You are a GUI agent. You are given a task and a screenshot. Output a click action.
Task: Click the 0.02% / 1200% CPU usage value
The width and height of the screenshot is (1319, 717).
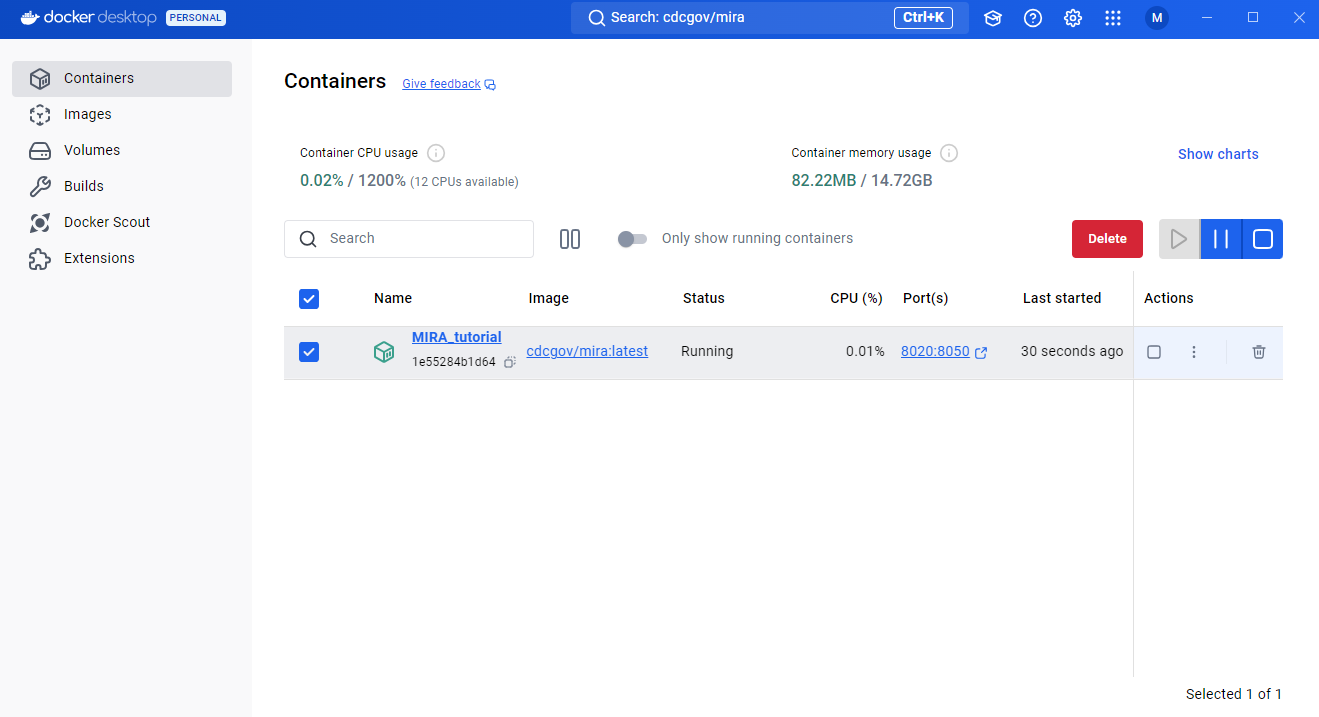coord(353,181)
